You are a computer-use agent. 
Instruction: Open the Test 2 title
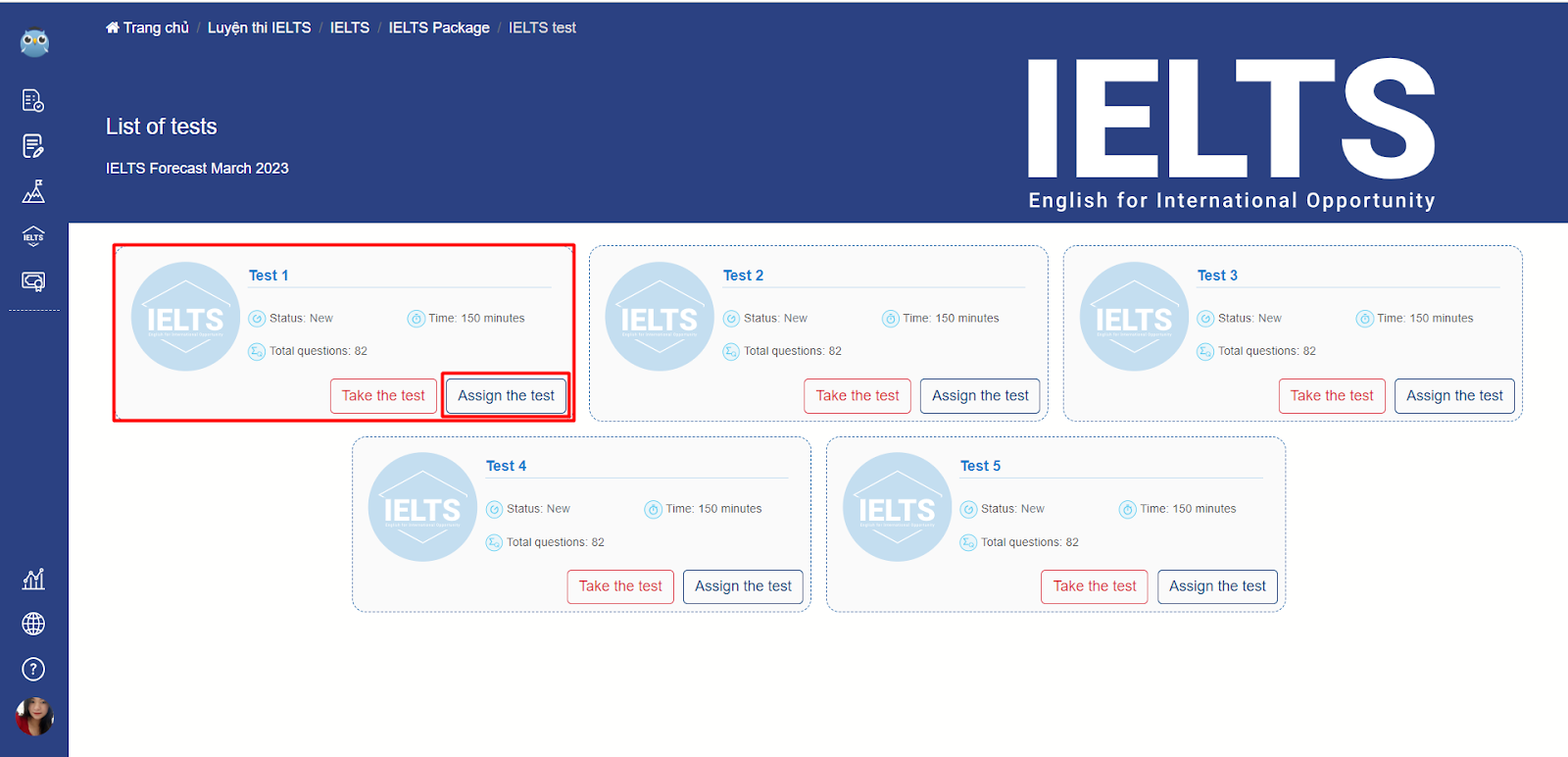click(743, 276)
